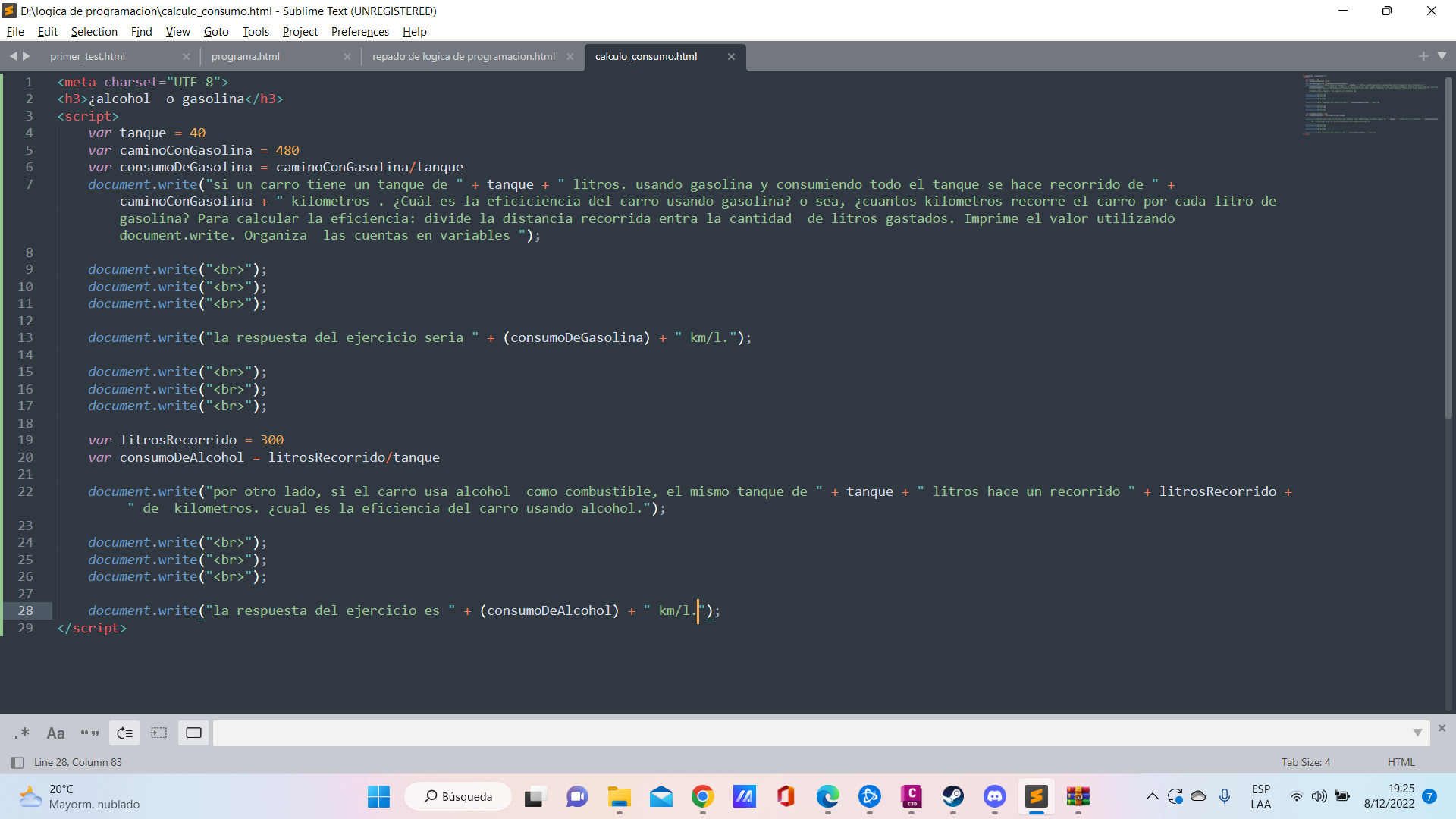Open the Selection menu
Screen dimensions: 1456x819
pos(94,32)
